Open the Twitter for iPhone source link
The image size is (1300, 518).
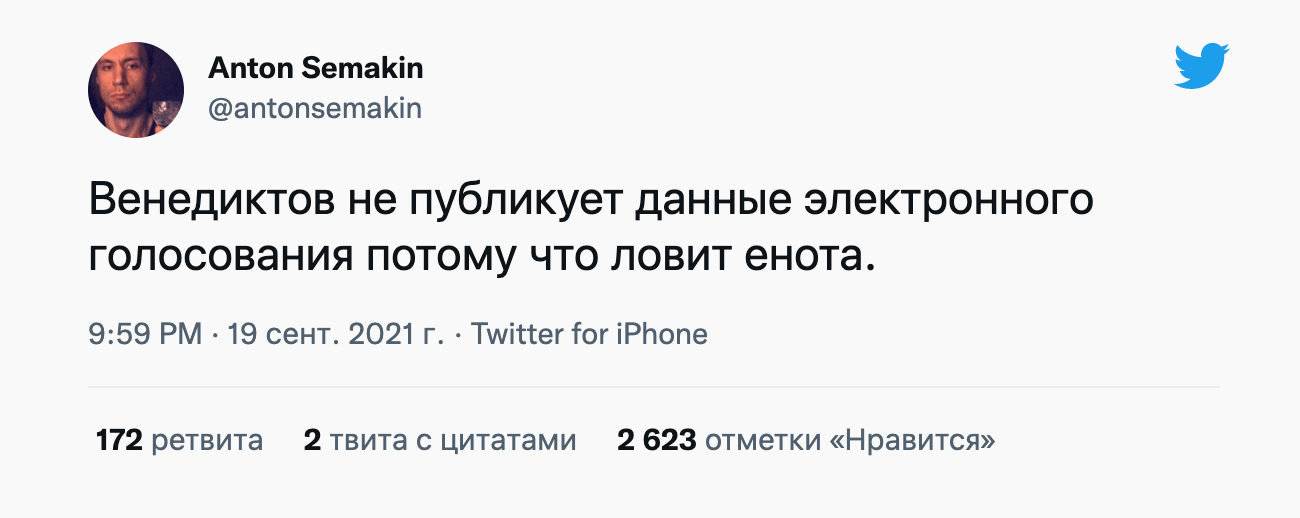tap(589, 333)
